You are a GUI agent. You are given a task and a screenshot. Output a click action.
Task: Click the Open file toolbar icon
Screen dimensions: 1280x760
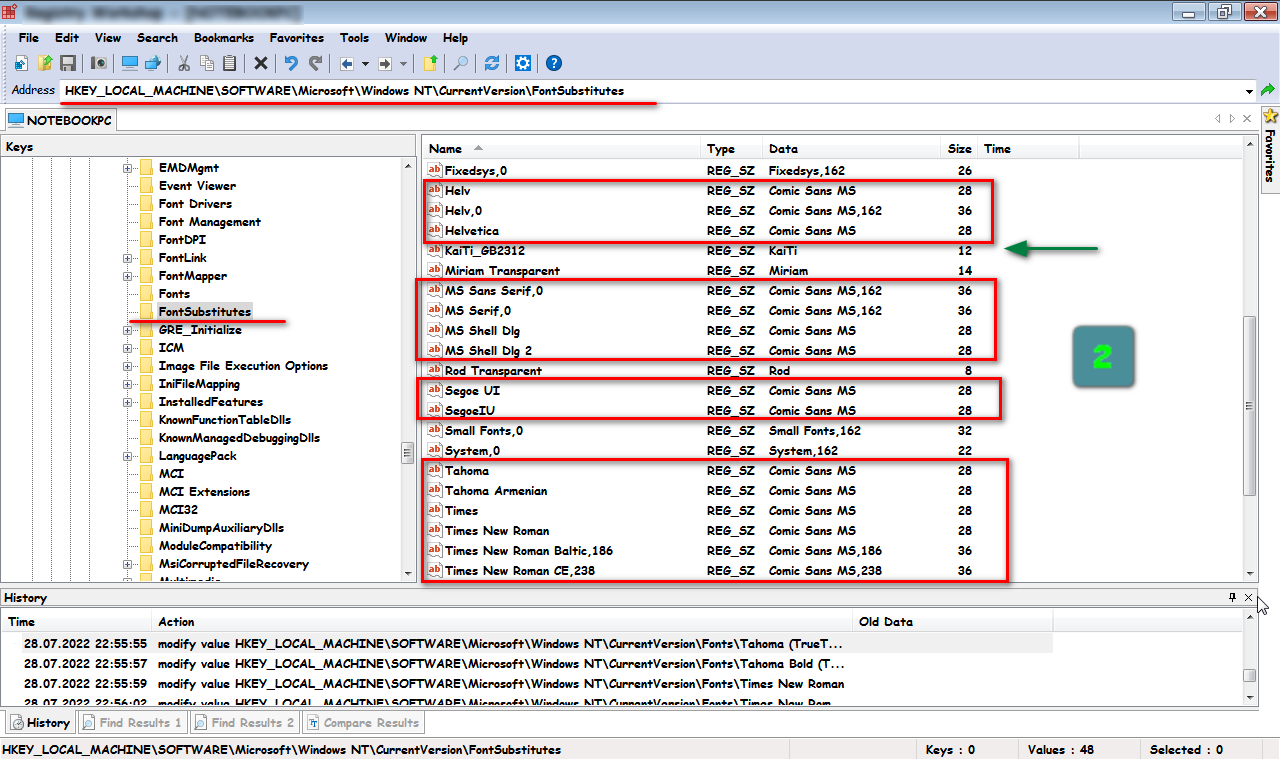pyautogui.click(x=45, y=63)
